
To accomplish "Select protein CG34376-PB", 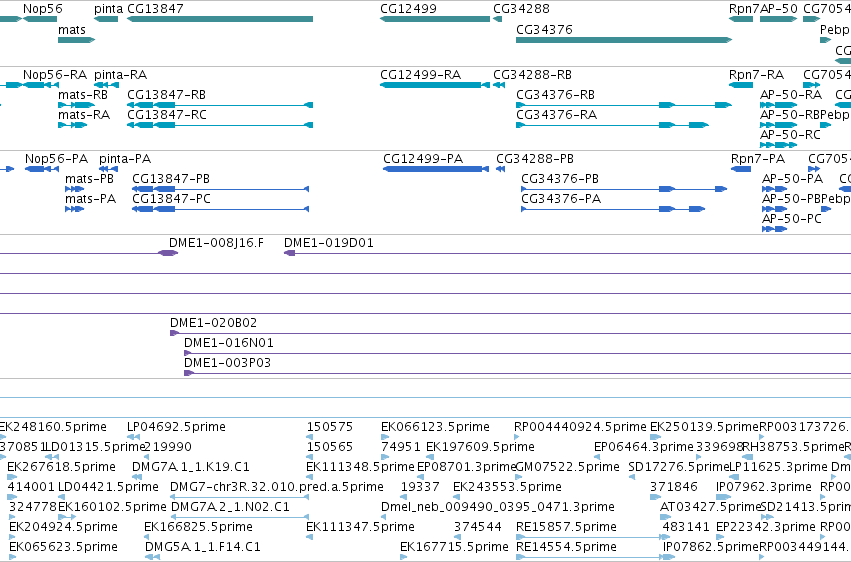I will tap(624, 189).
